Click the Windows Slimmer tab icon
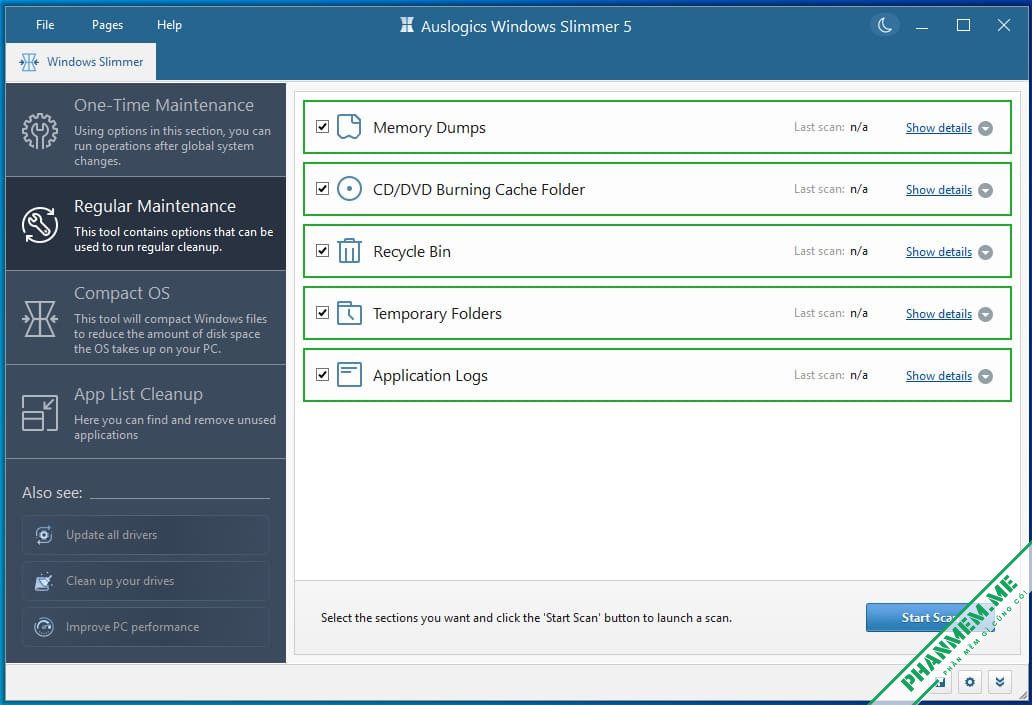1032x705 pixels. coord(29,62)
